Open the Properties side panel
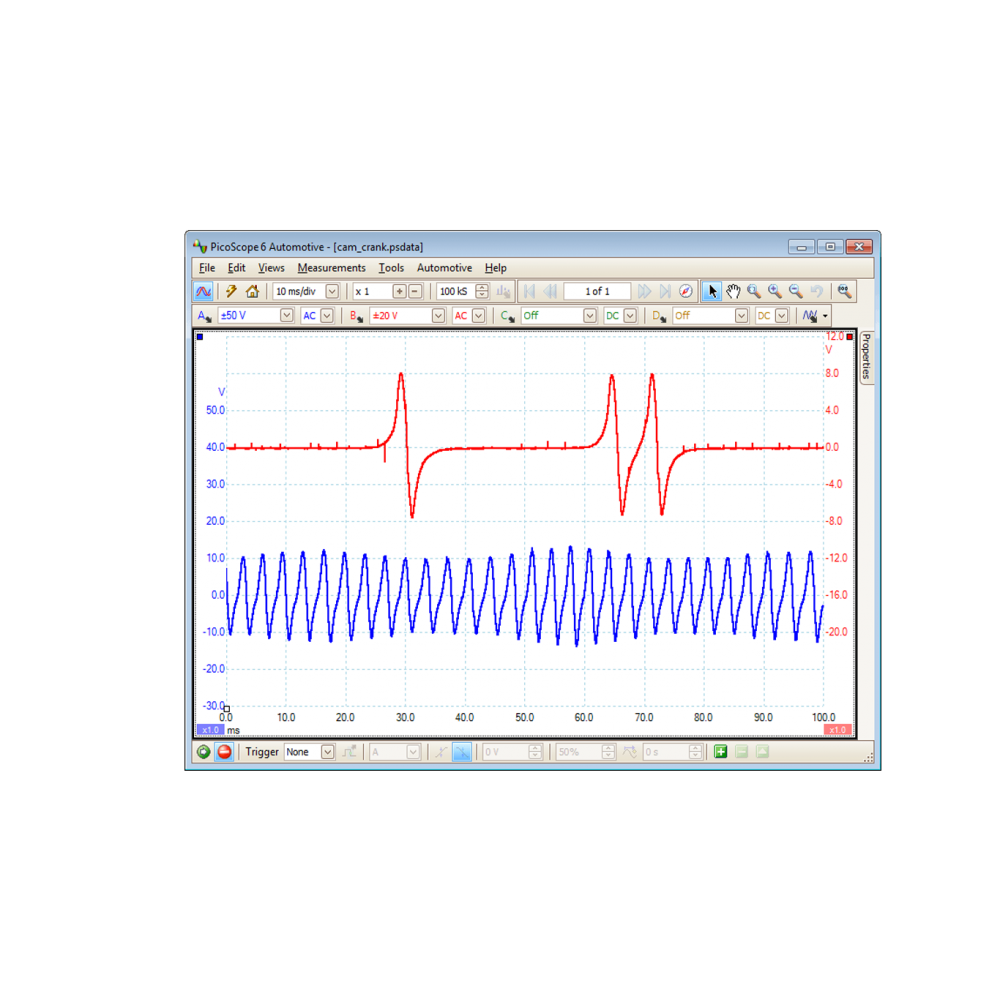Viewport: 1000px width, 1000px height. 866,355
